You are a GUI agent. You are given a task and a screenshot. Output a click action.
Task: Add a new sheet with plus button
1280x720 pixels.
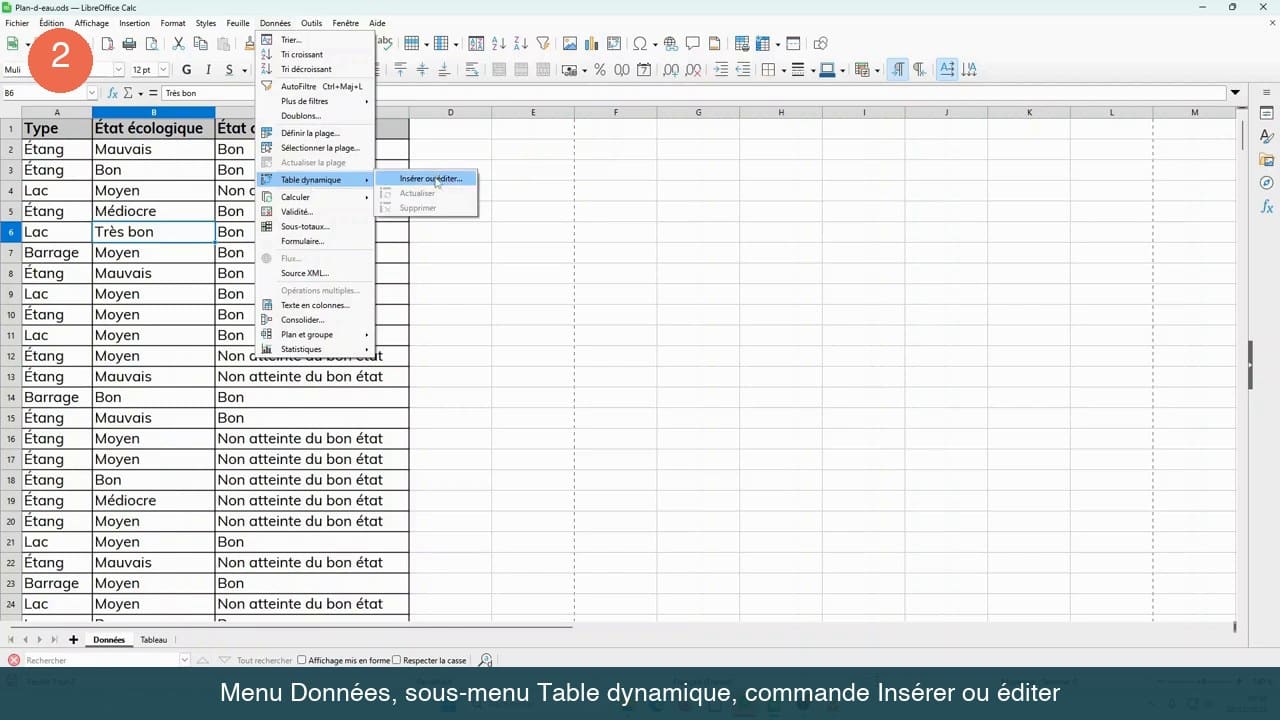click(x=73, y=640)
